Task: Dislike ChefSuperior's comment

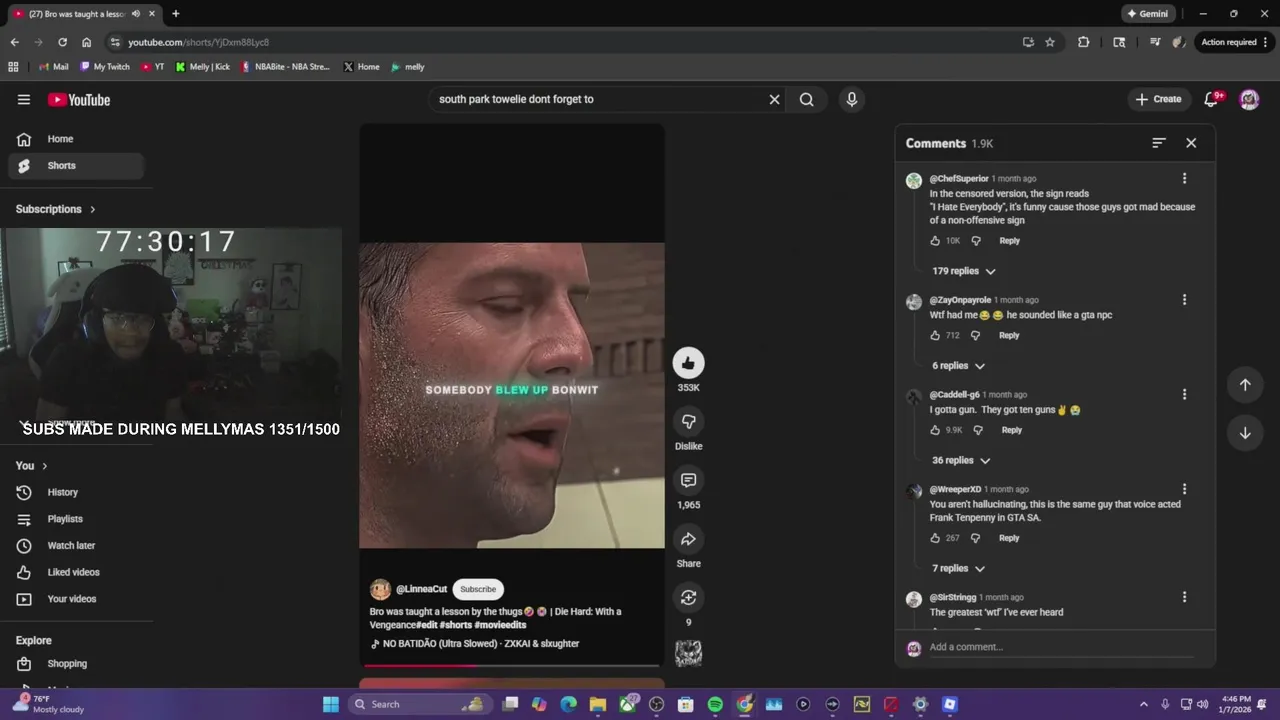Action: [x=976, y=241]
